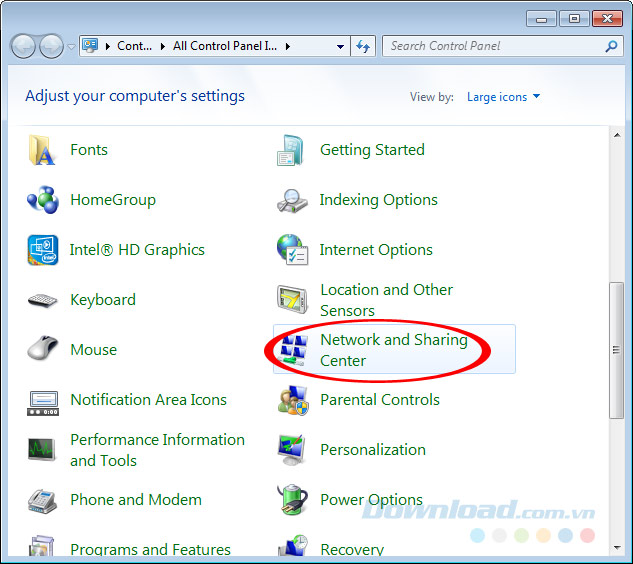Open the Getting Started icon
The image size is (633, 564).
tap(291, 150)
